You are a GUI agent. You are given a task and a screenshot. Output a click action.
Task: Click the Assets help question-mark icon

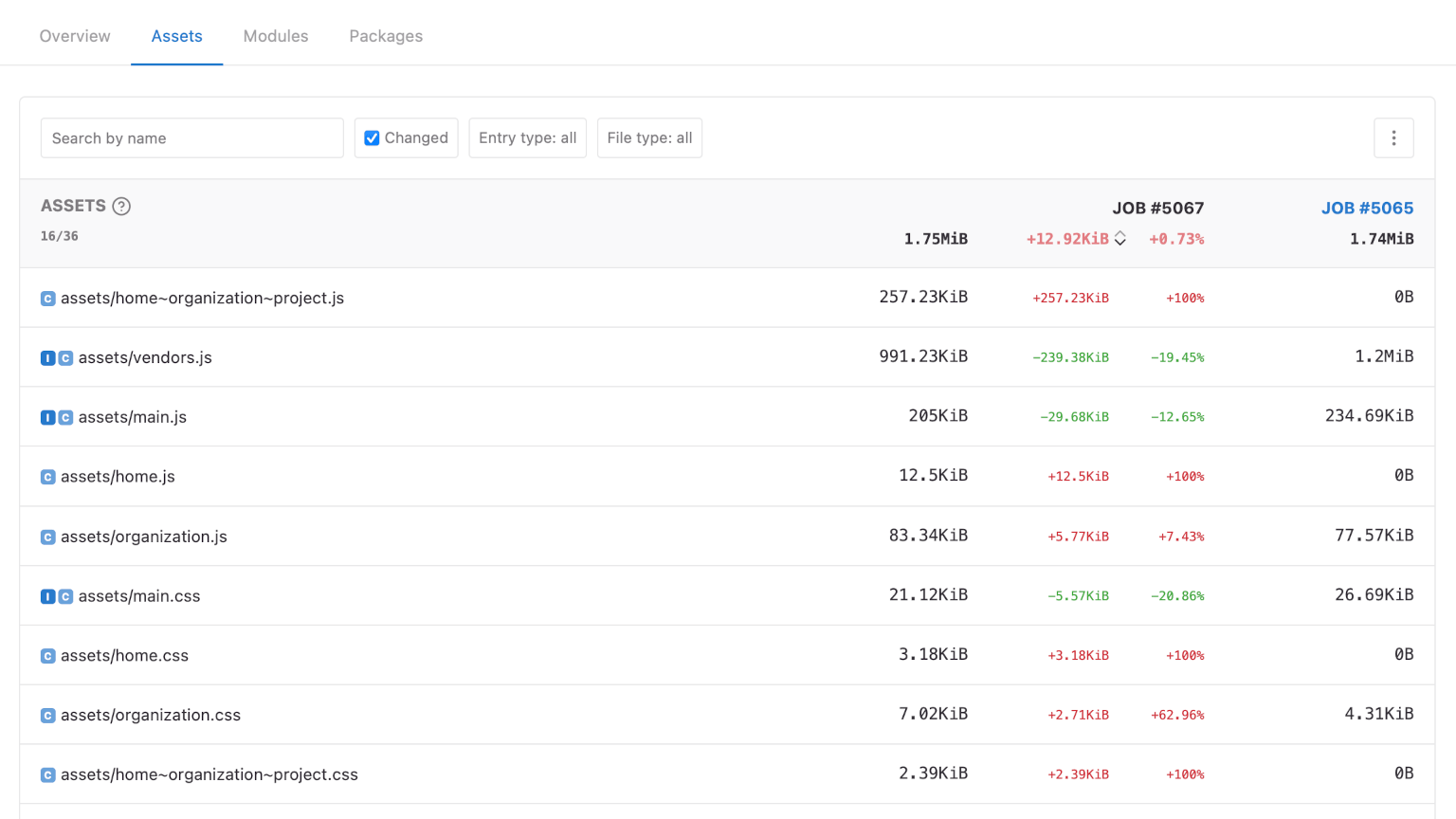121,207
